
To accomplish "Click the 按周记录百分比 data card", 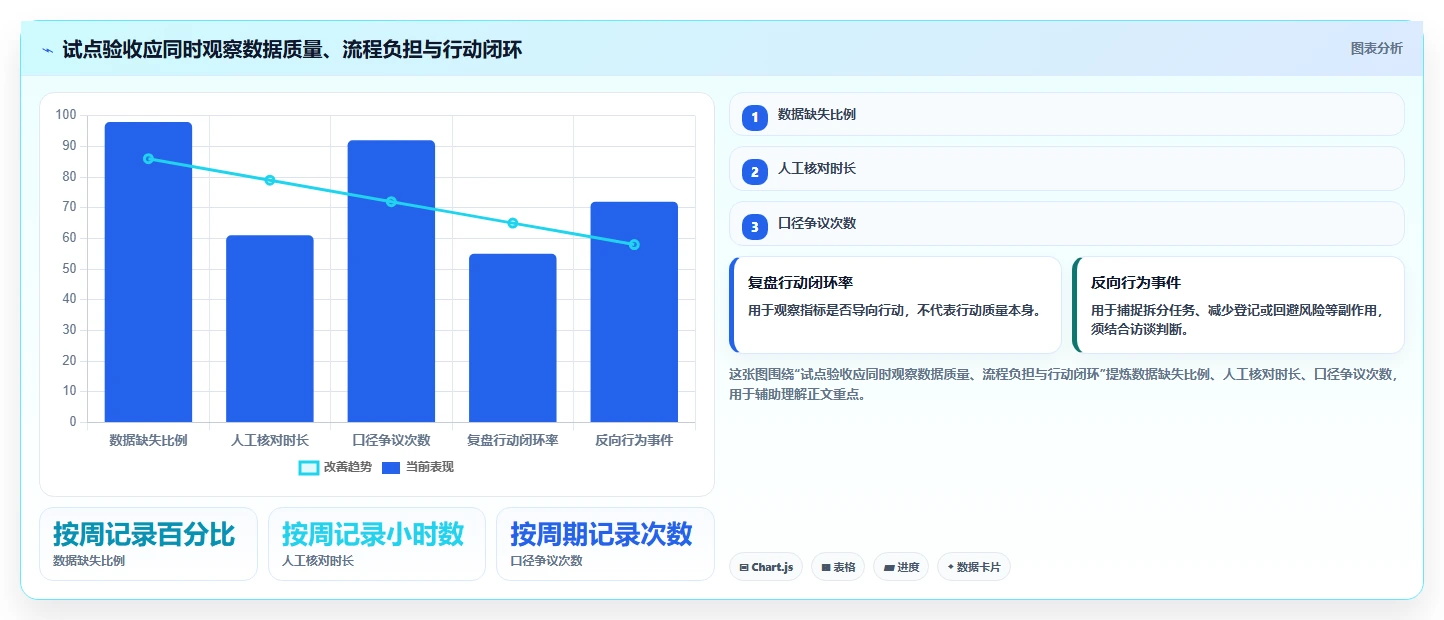I will tap(148, 544).
